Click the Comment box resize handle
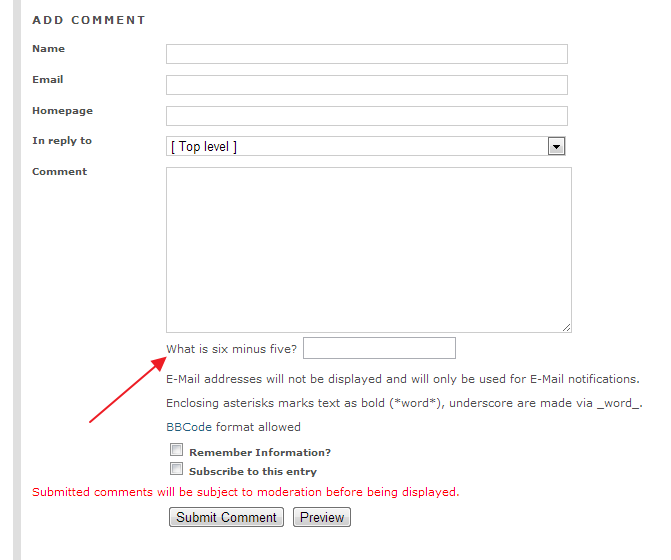Image resolution: width=671 pixels, height=560 pixels. coord(567,327)
